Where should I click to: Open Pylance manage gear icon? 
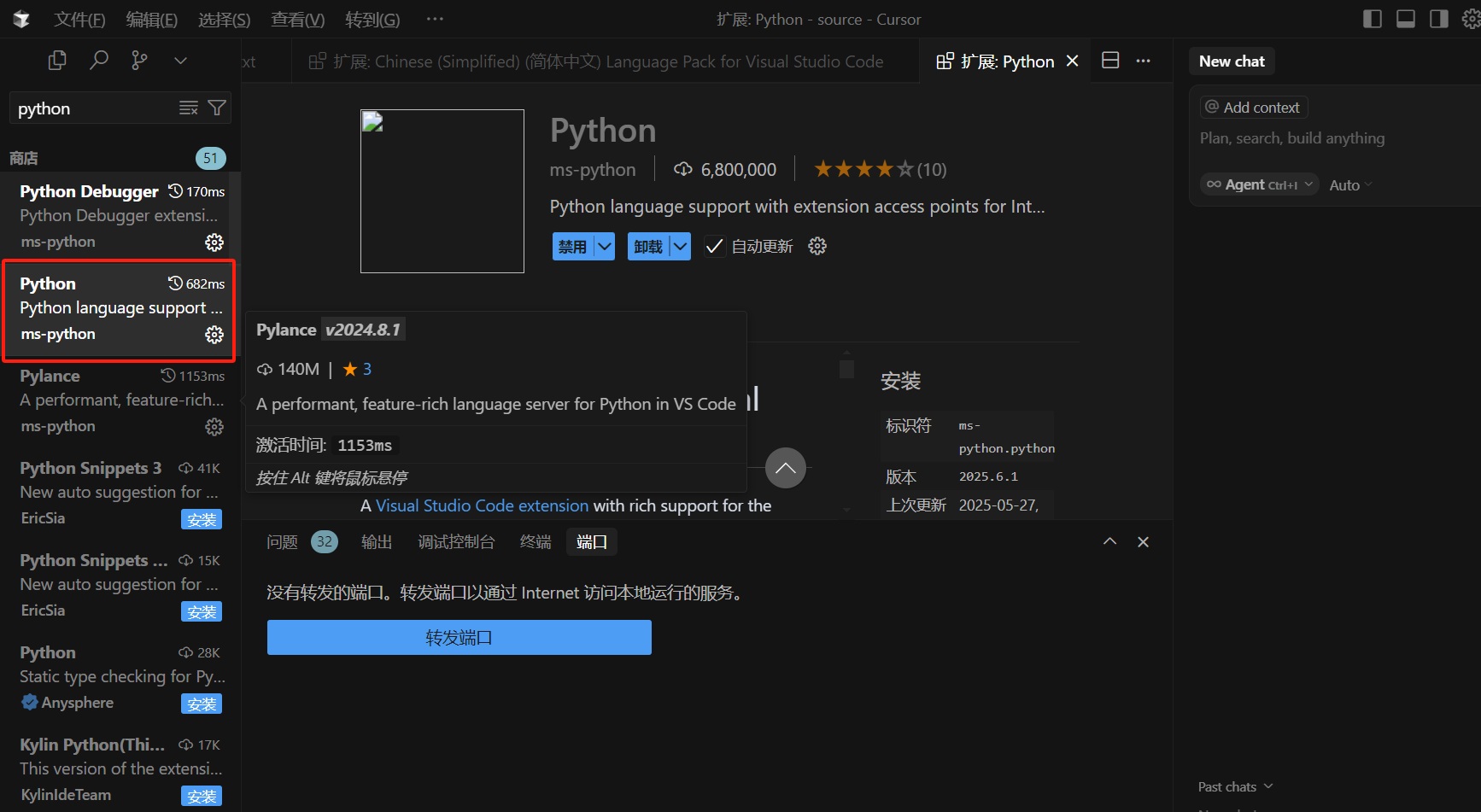pyautogui.click(x=214, y=427)
